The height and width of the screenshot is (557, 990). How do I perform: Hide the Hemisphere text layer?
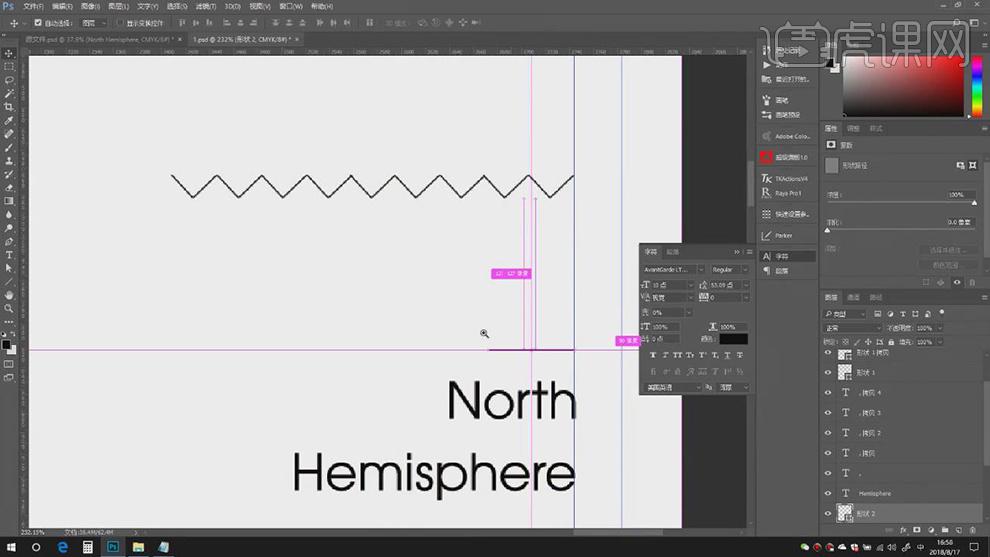(828, 493)
